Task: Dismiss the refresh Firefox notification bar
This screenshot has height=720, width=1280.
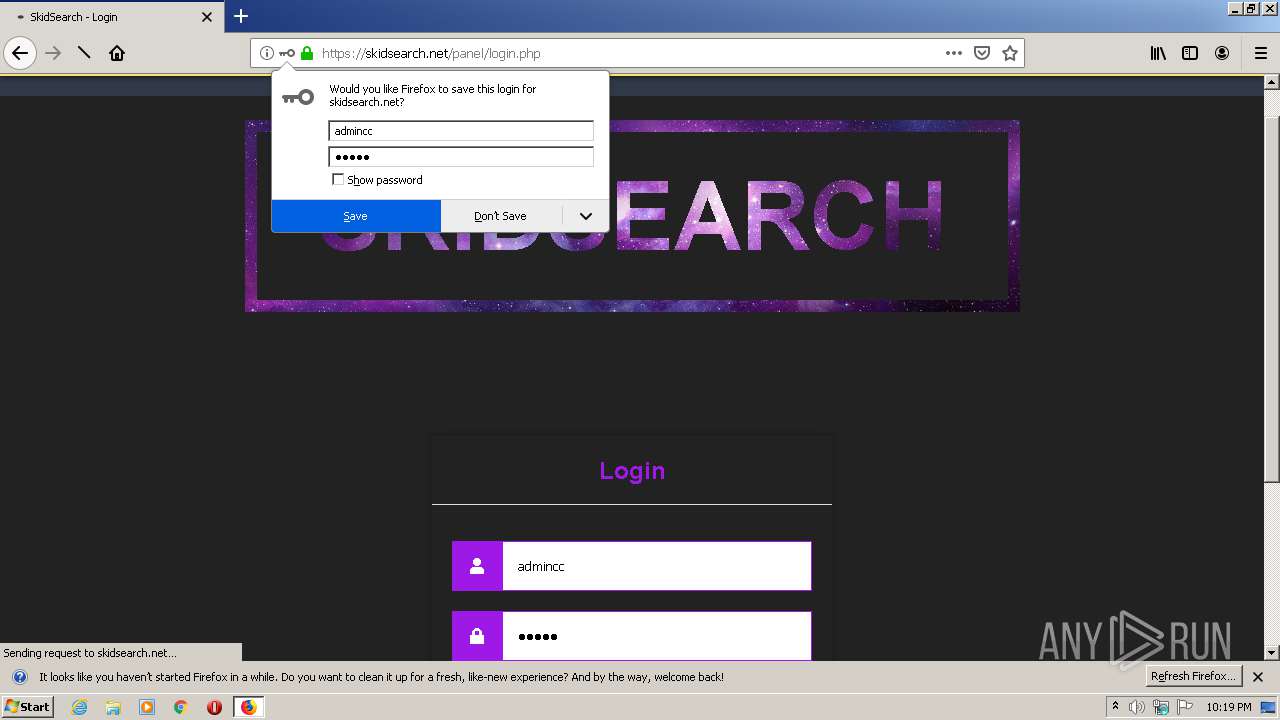Action: click(x=1258, y=677)
